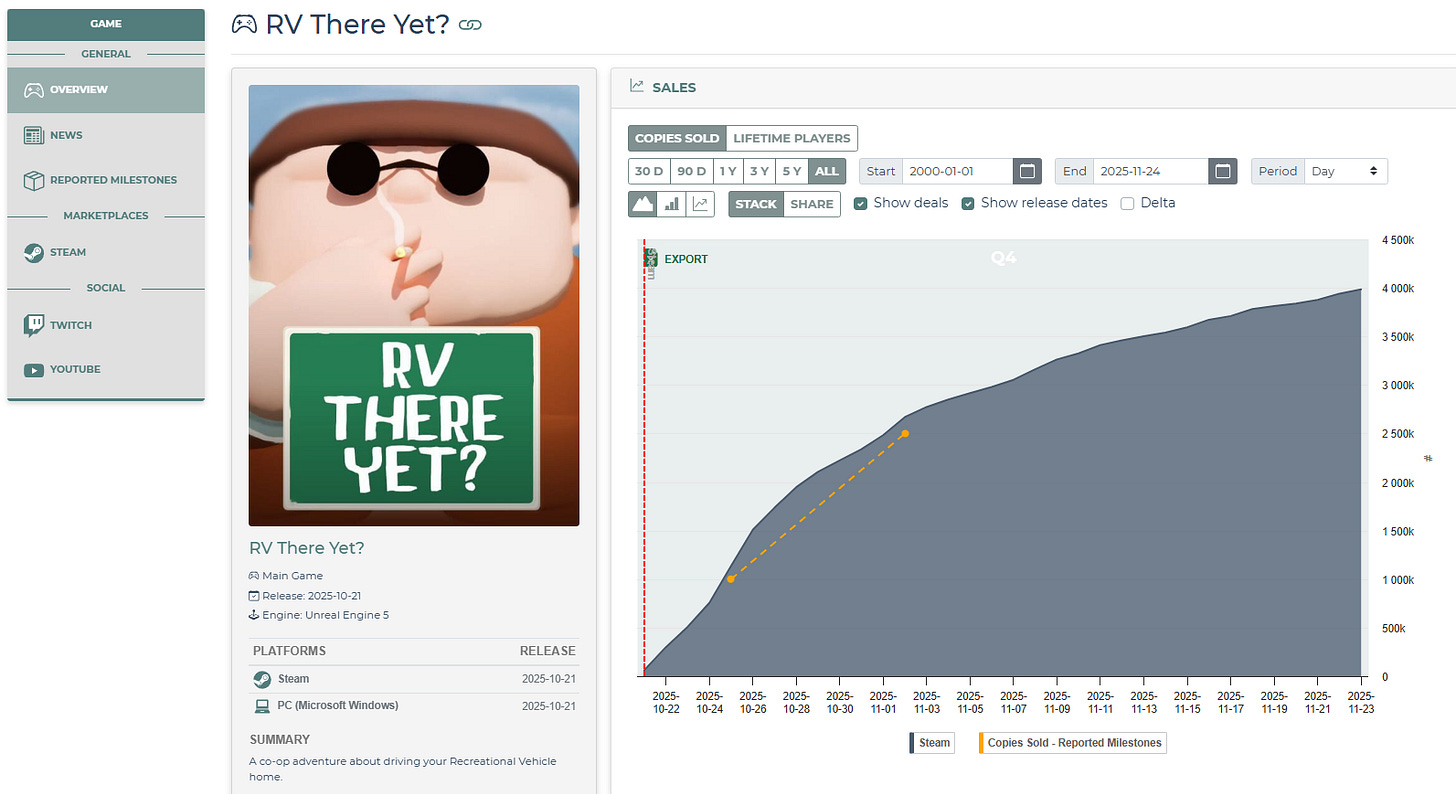Set range to 5 Y
The image size is (1456, 794).
click(x=792, y=171)
